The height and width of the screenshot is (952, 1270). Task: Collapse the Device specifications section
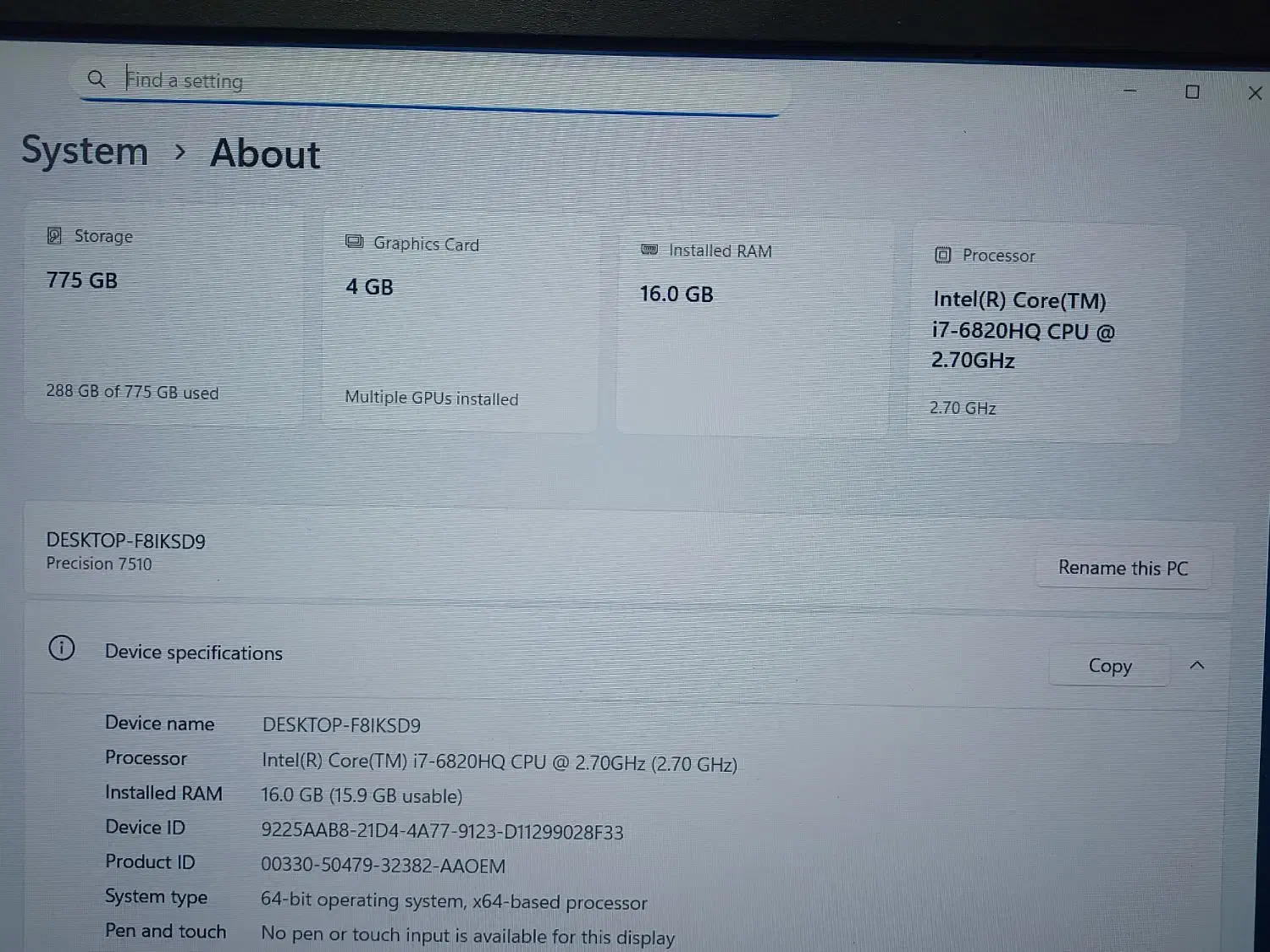pyautogui.click(x=1197, y=666)
